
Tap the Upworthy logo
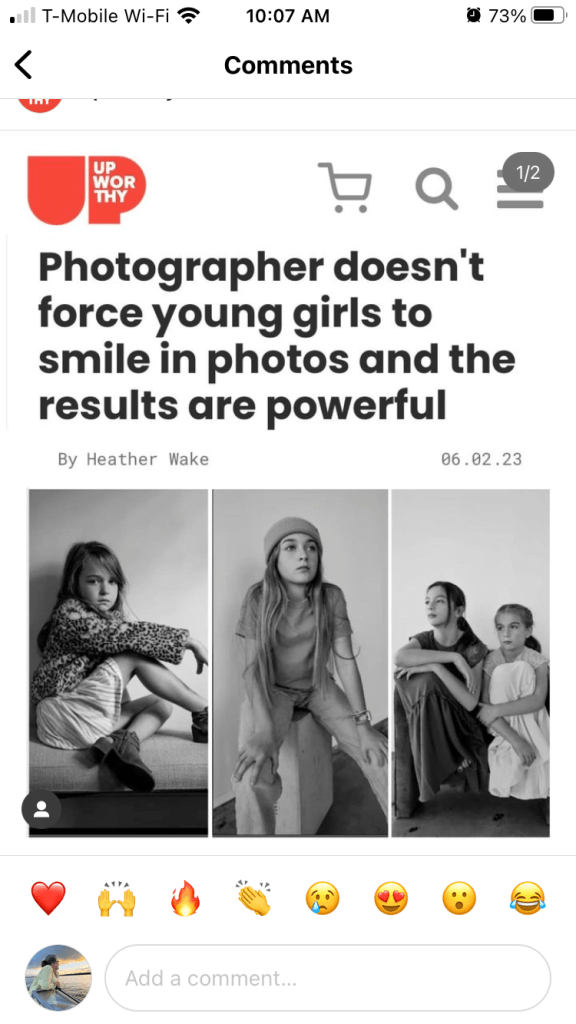click(x=86, y=189)
